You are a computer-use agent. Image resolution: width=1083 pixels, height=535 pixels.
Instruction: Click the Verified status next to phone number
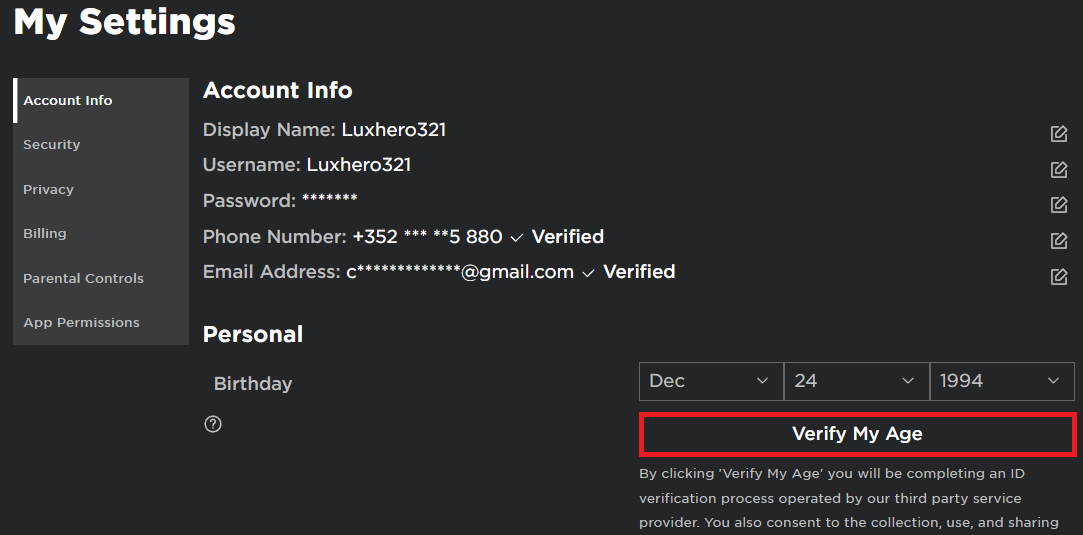click(x=567, y=237)
